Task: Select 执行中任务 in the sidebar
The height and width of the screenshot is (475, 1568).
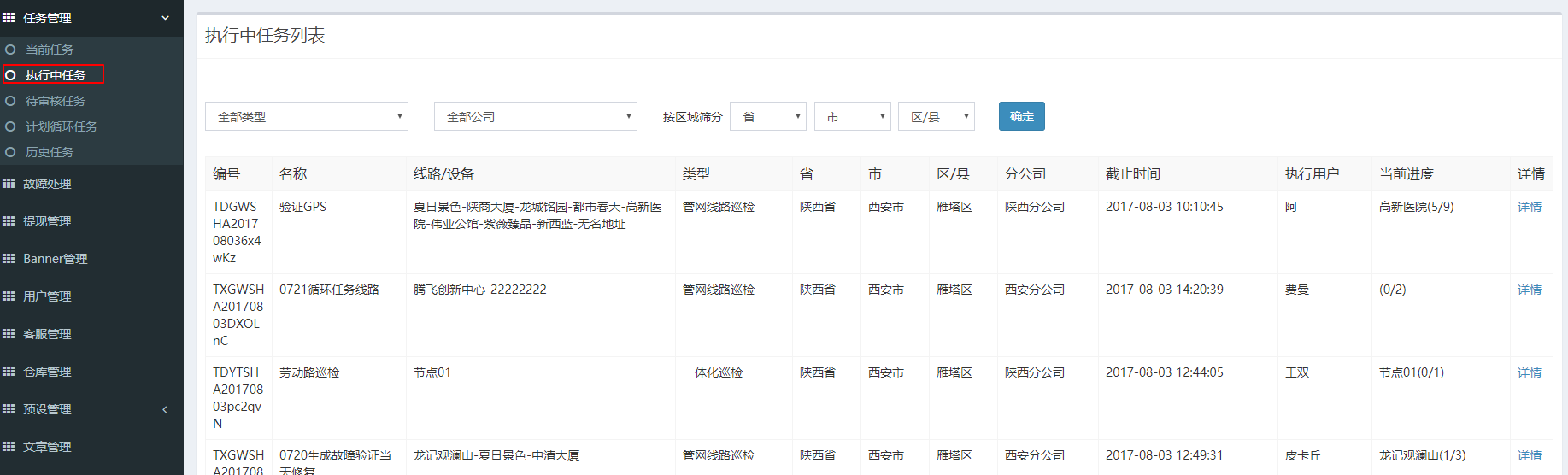Action: tap(56, 75)
